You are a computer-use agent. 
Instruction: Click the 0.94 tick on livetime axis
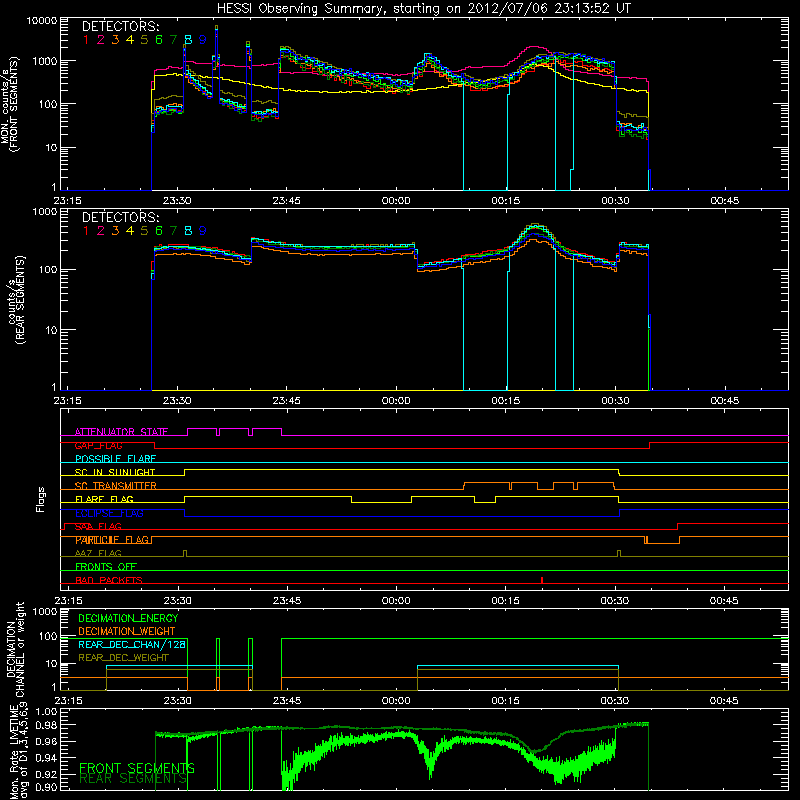(x=47, y=757)
